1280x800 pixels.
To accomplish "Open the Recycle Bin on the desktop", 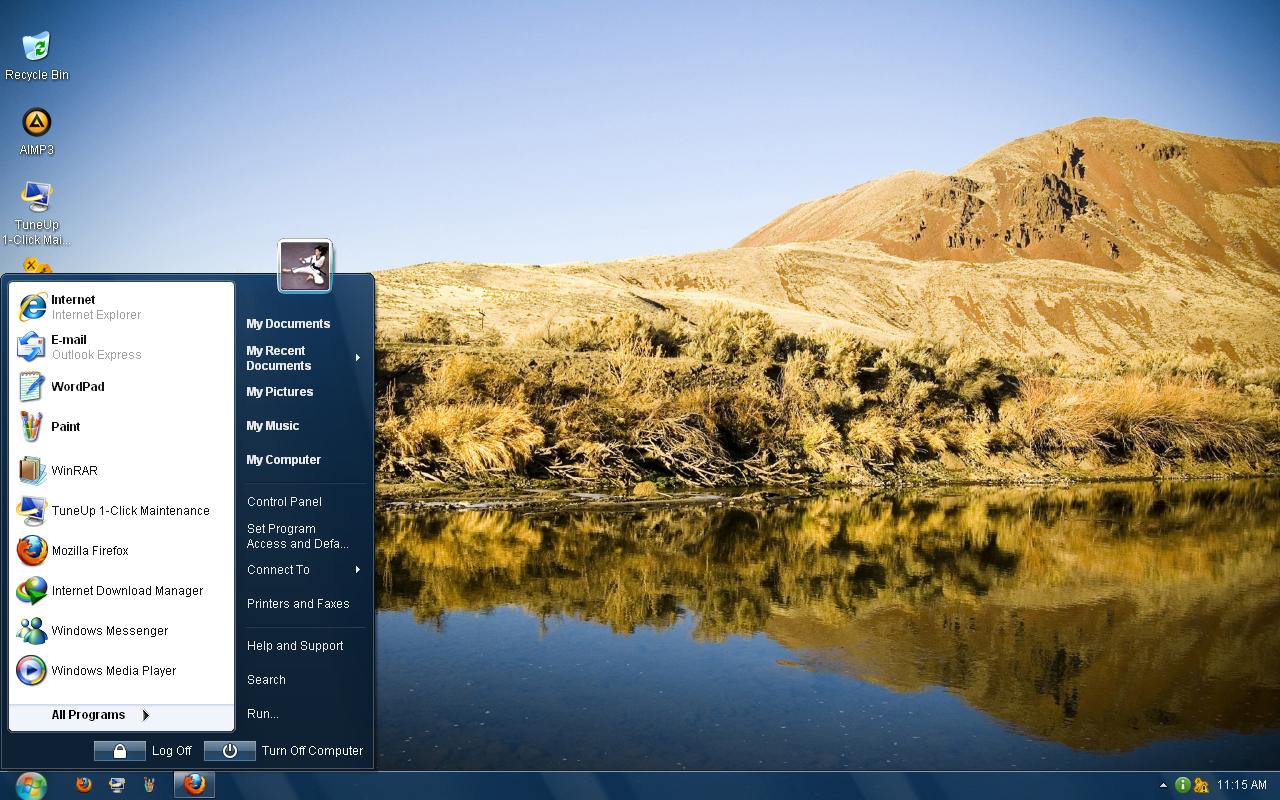I will tap(37, 45).
